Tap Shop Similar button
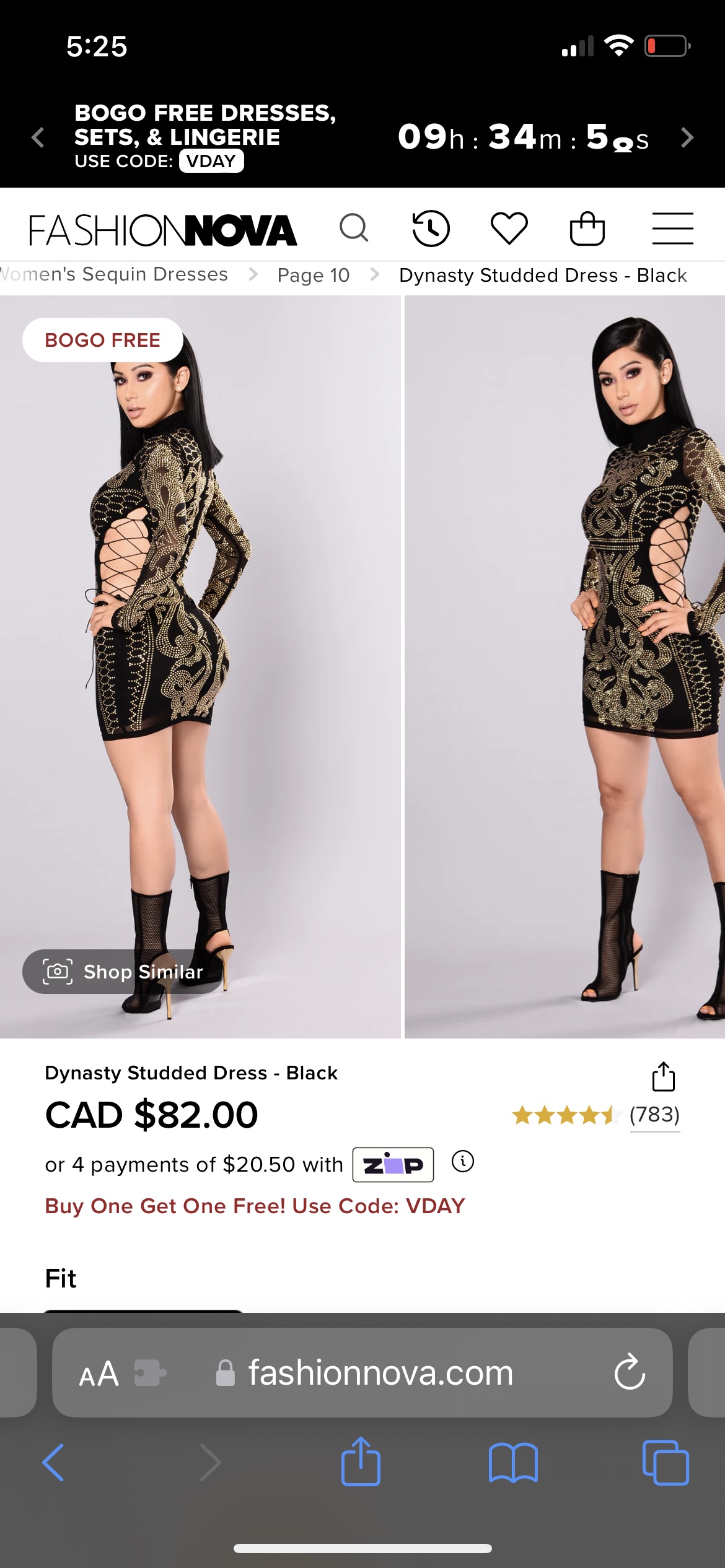The width and height of the screenshot is (725, 1568). point(123,972)
